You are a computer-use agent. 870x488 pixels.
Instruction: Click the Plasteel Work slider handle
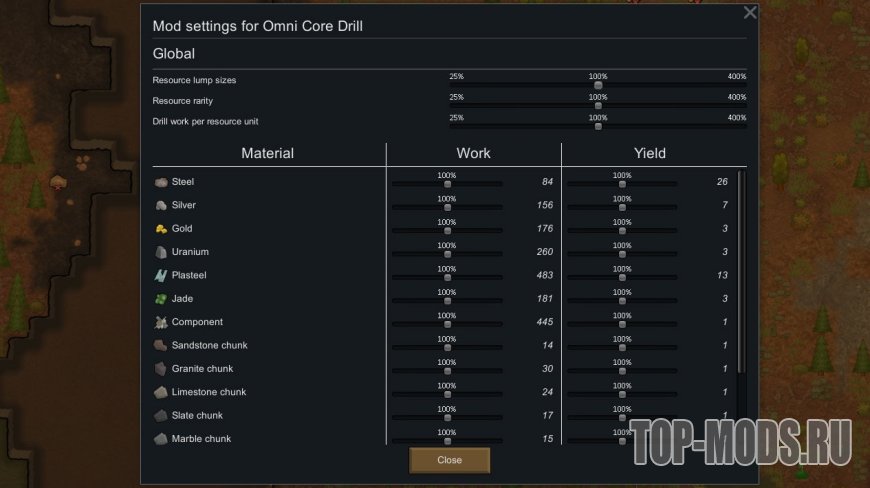coord(447,276)
